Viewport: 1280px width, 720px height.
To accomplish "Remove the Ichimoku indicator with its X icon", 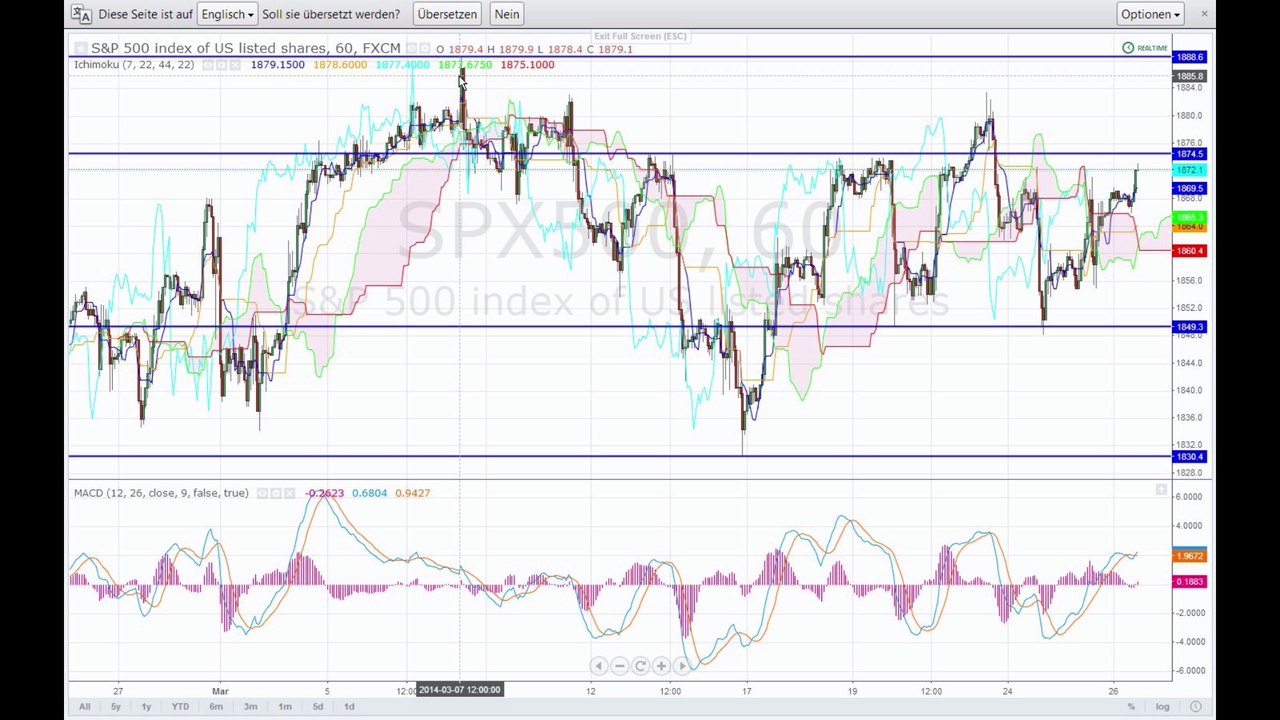I will pyautogui.click(x=235, y=65).
